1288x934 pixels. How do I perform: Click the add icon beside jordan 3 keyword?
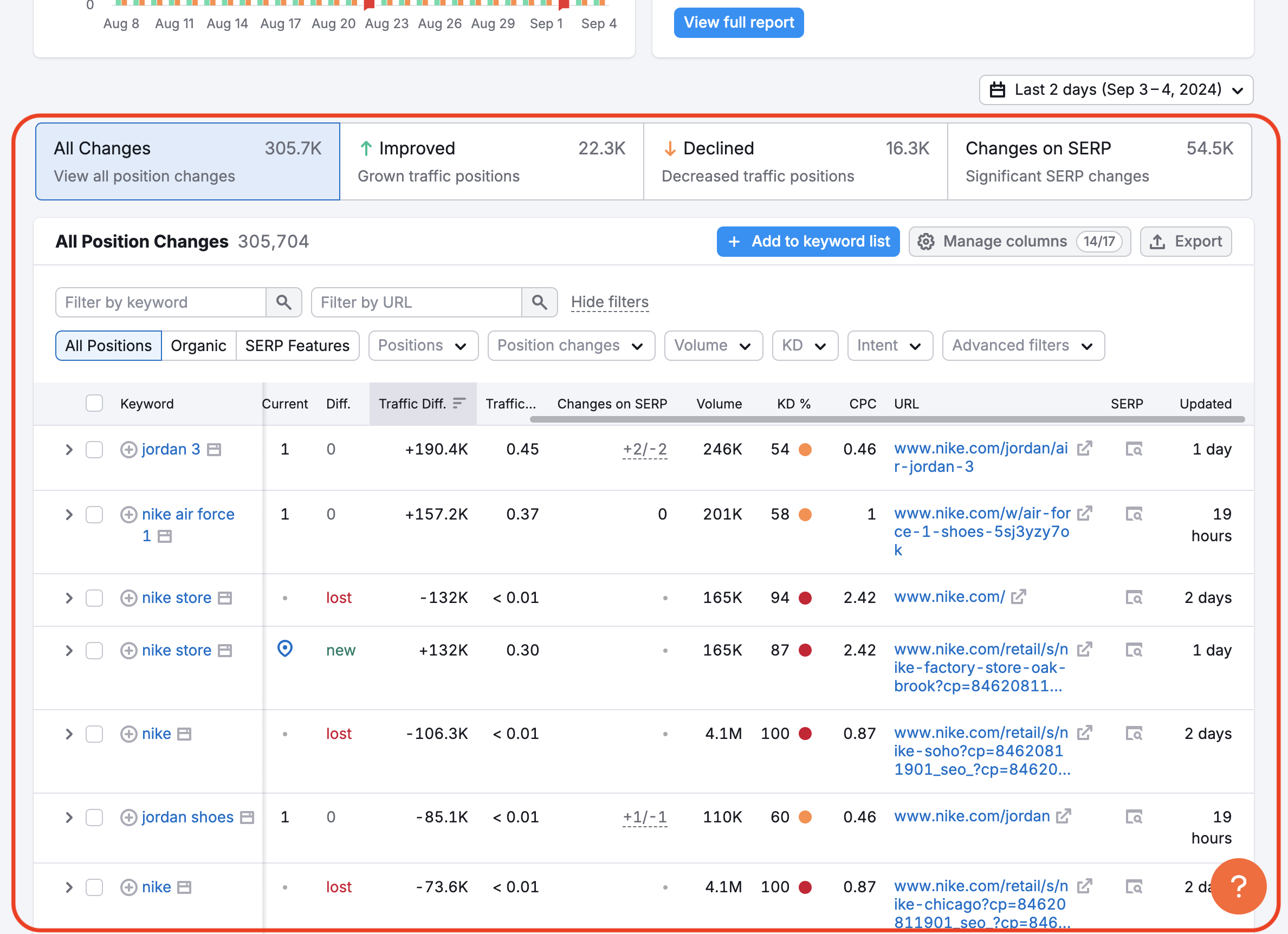(129, 450)
